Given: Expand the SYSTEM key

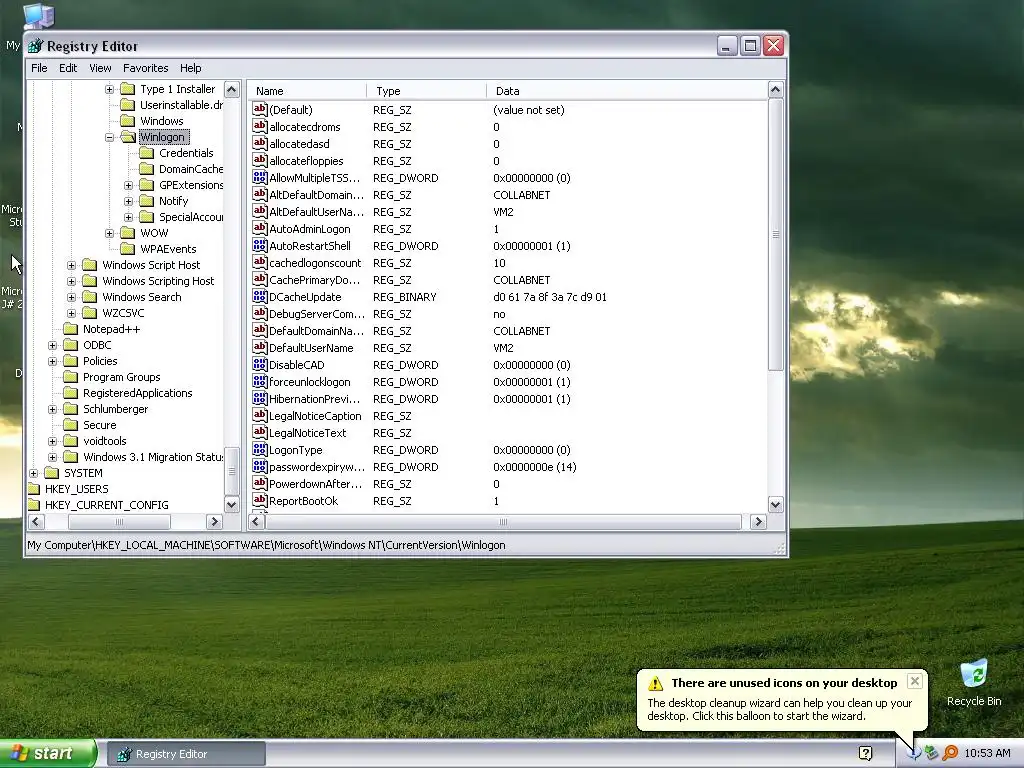Looking at the screenshot, I should coord(34,473).
